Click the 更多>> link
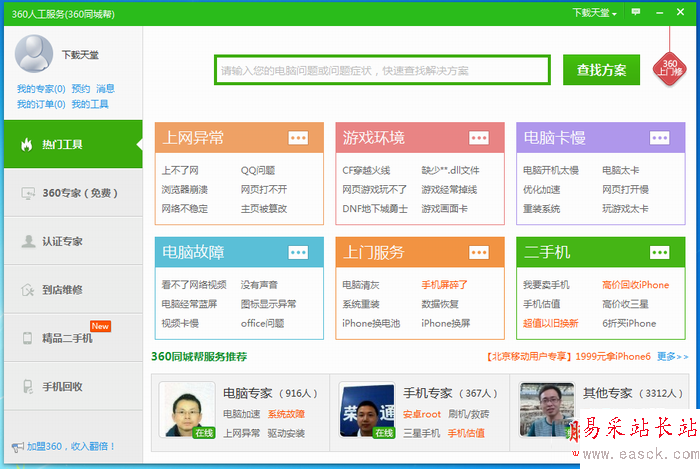 tap(672, 357)
